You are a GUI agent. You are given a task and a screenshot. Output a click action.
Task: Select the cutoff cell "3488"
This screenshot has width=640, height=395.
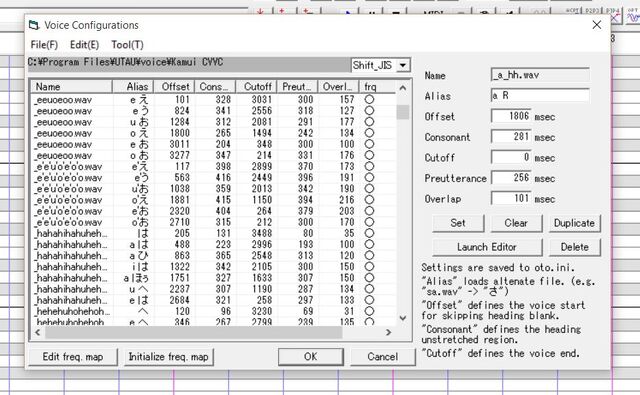(262, 233)
